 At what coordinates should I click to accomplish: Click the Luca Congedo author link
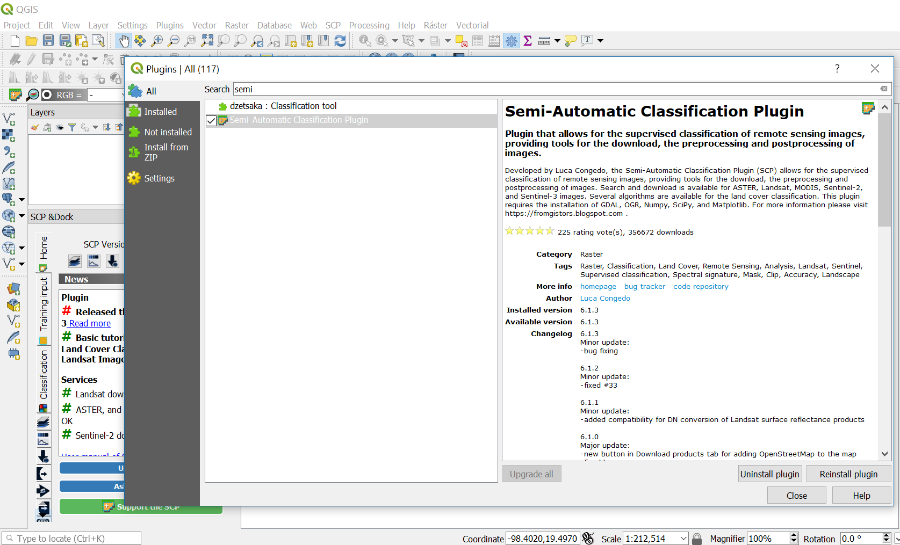pyautogui.click(x=605, y=298)
